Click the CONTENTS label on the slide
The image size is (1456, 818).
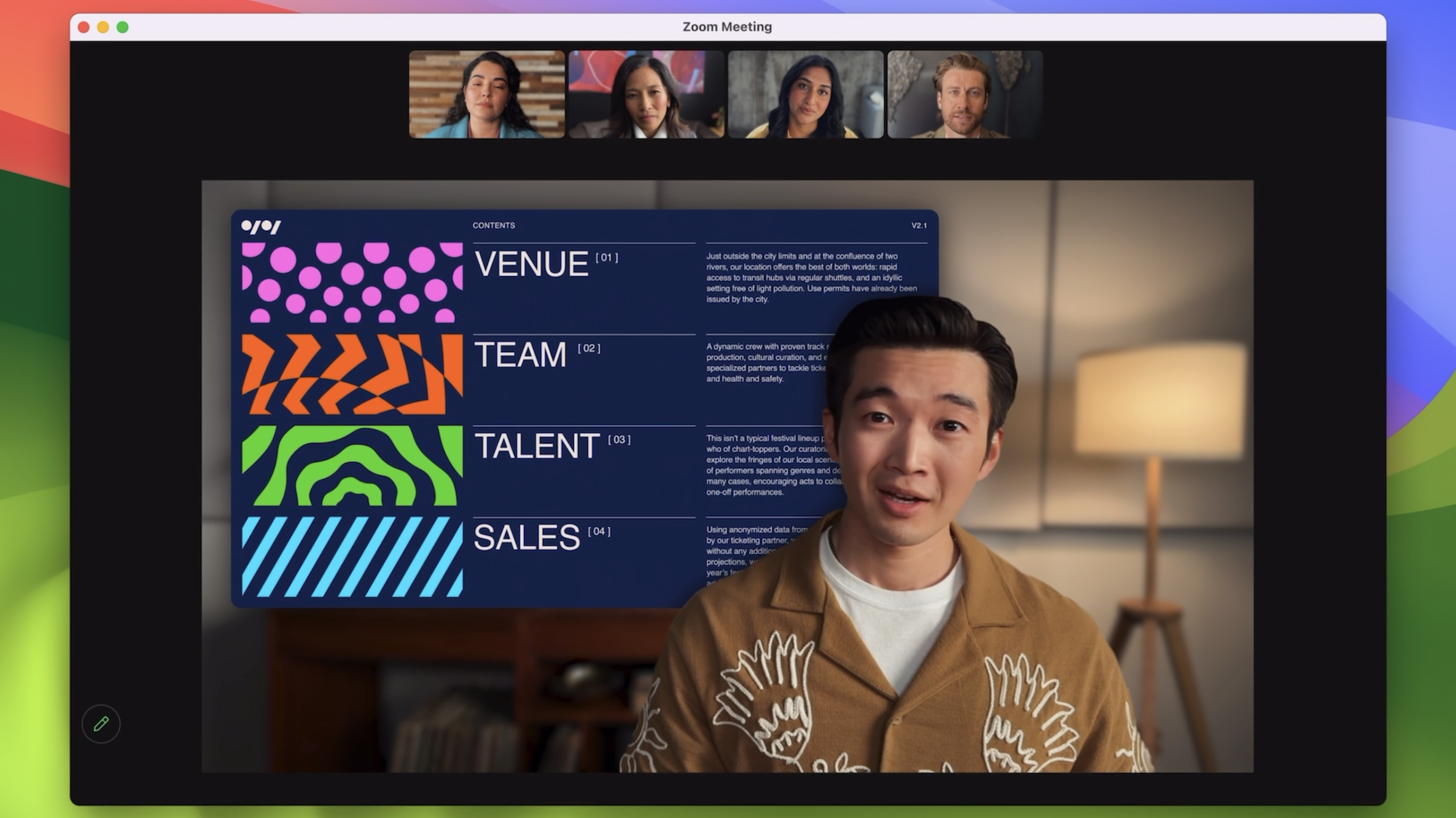[x=494, y=225]
